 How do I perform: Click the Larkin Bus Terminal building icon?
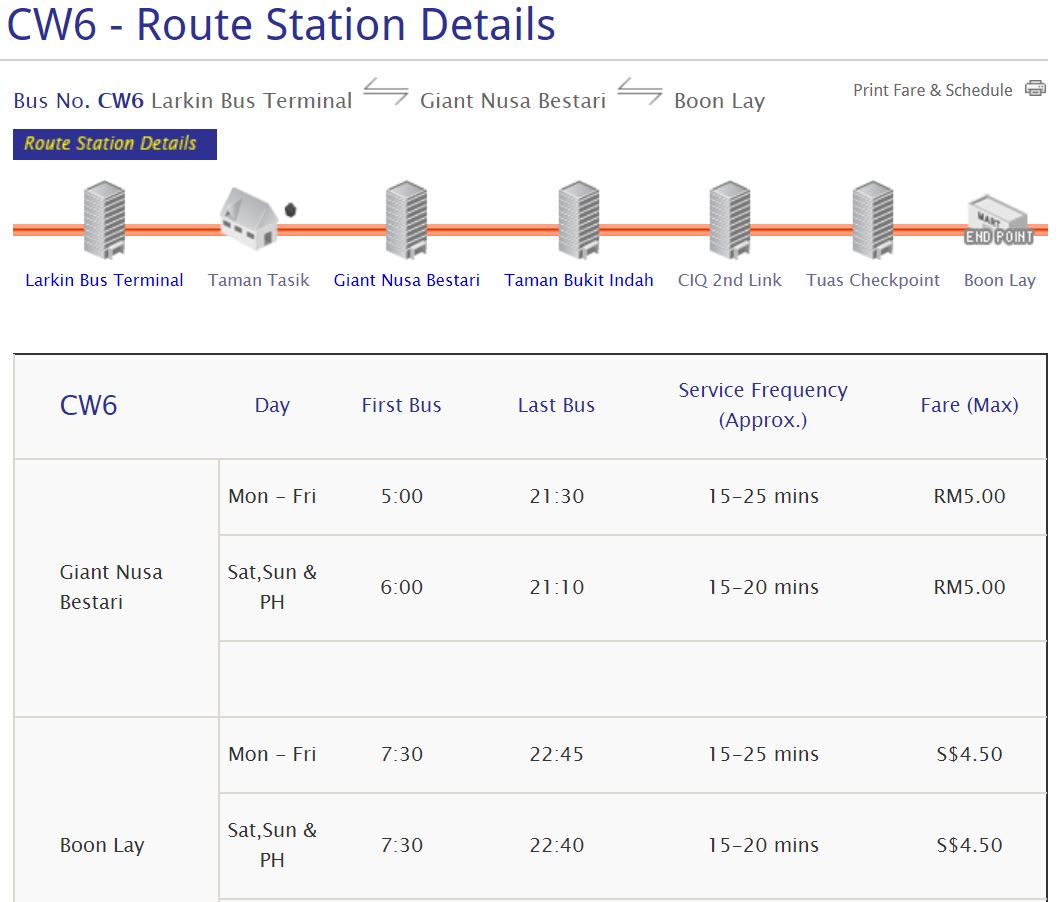click(105, 220)
